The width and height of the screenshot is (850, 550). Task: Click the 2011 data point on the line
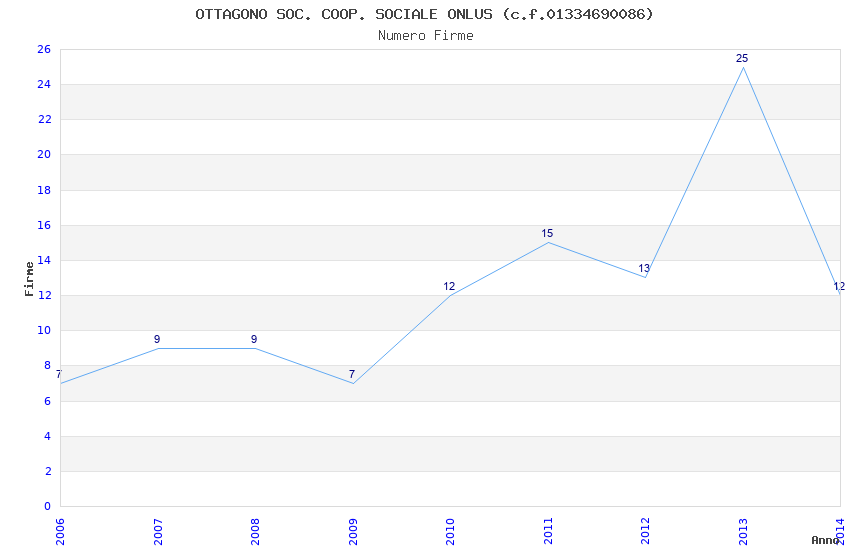[x=548, y=242]
